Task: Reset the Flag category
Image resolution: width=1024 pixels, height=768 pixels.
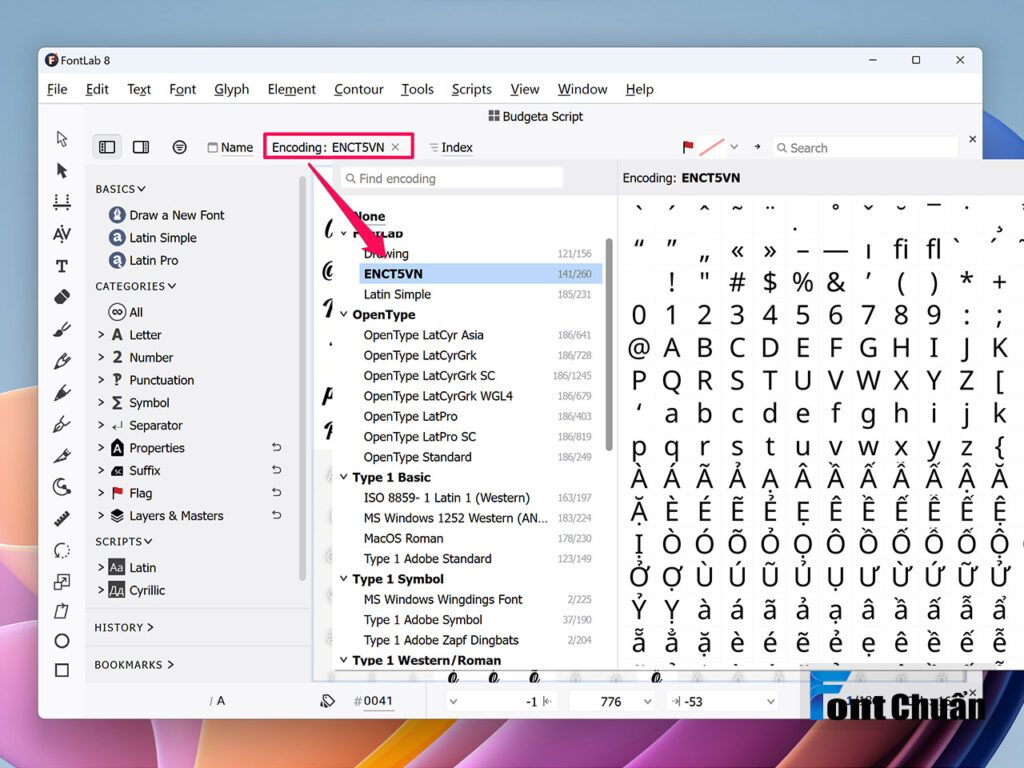Action: point(277,492)
